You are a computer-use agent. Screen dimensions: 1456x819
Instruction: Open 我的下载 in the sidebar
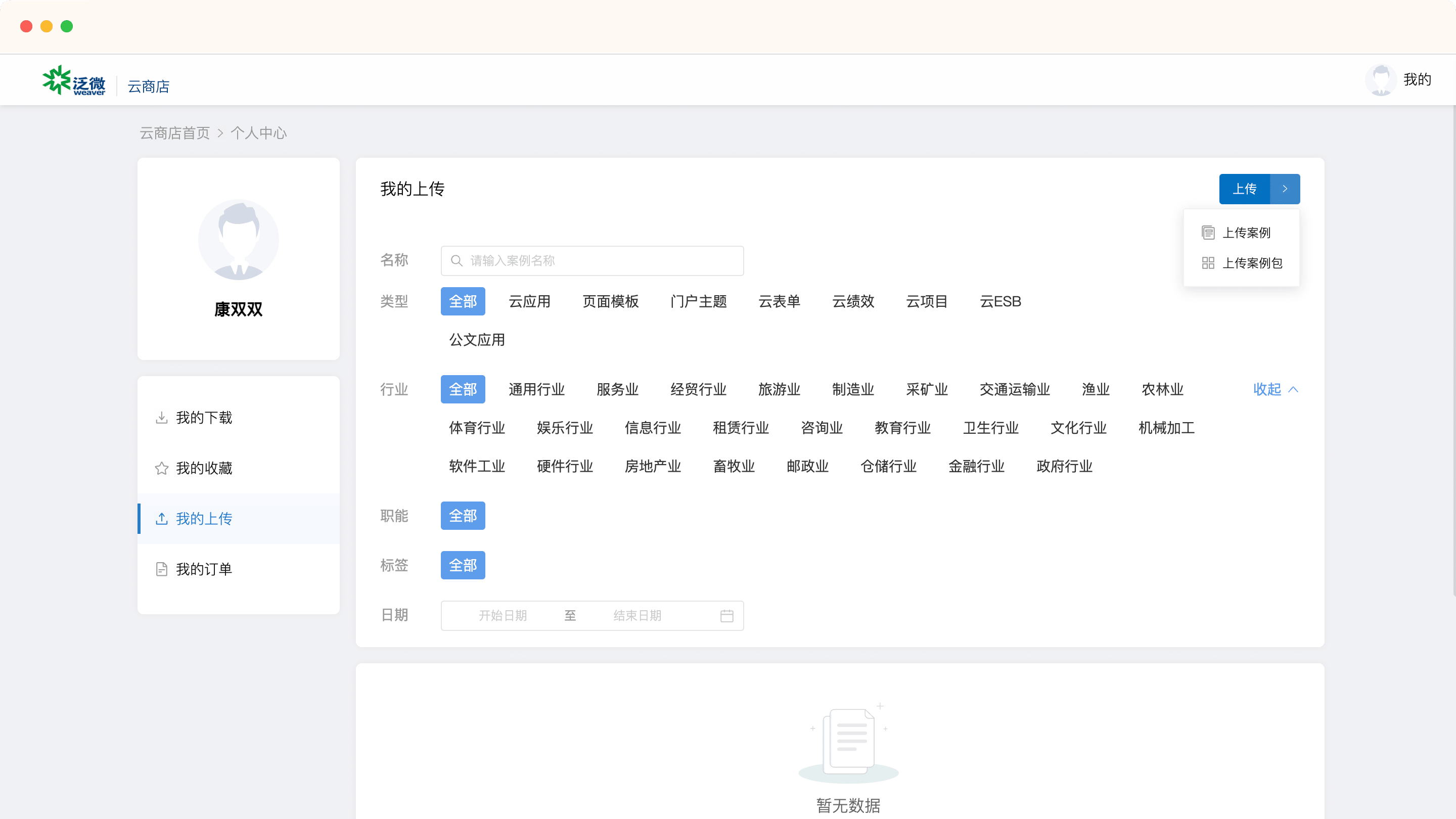pos(238,418)
